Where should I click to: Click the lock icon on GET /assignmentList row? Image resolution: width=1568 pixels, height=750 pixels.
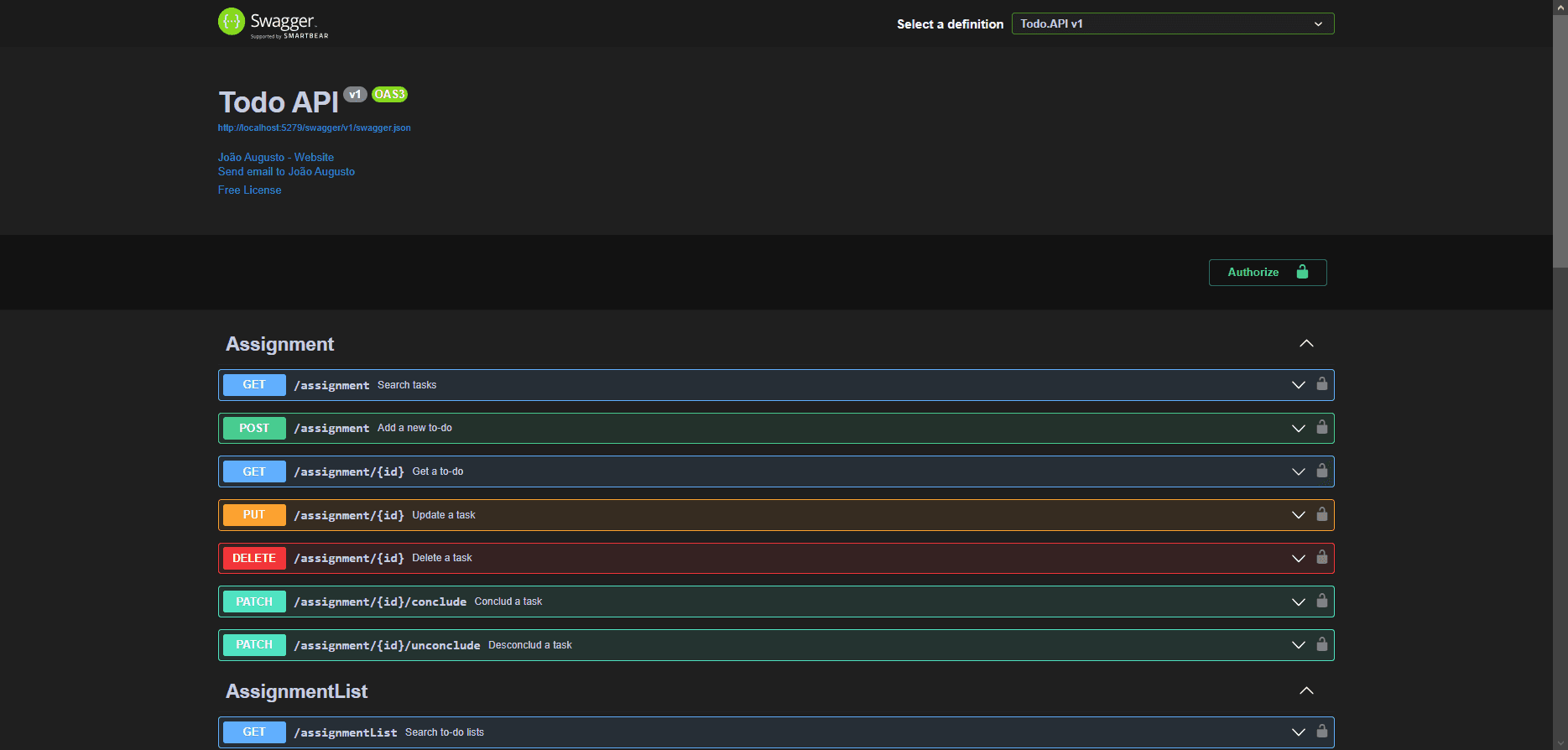(1321, 732)
